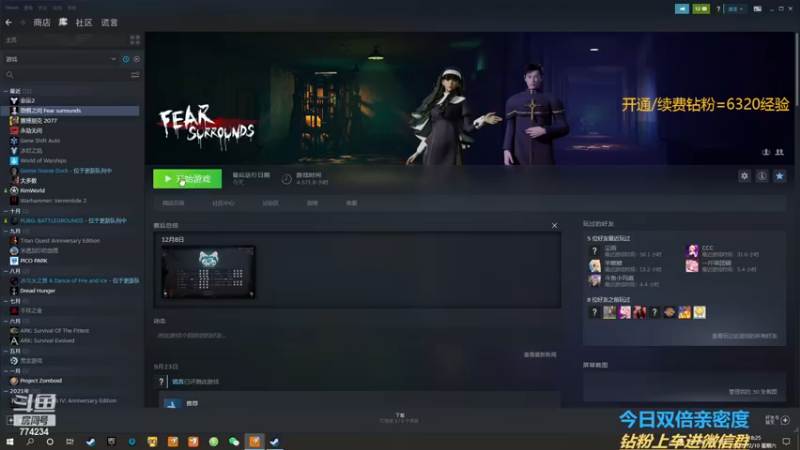
Task: Open the 游戏 category filter dropdown
Action: pyautogui.click(x=61, y=59)
